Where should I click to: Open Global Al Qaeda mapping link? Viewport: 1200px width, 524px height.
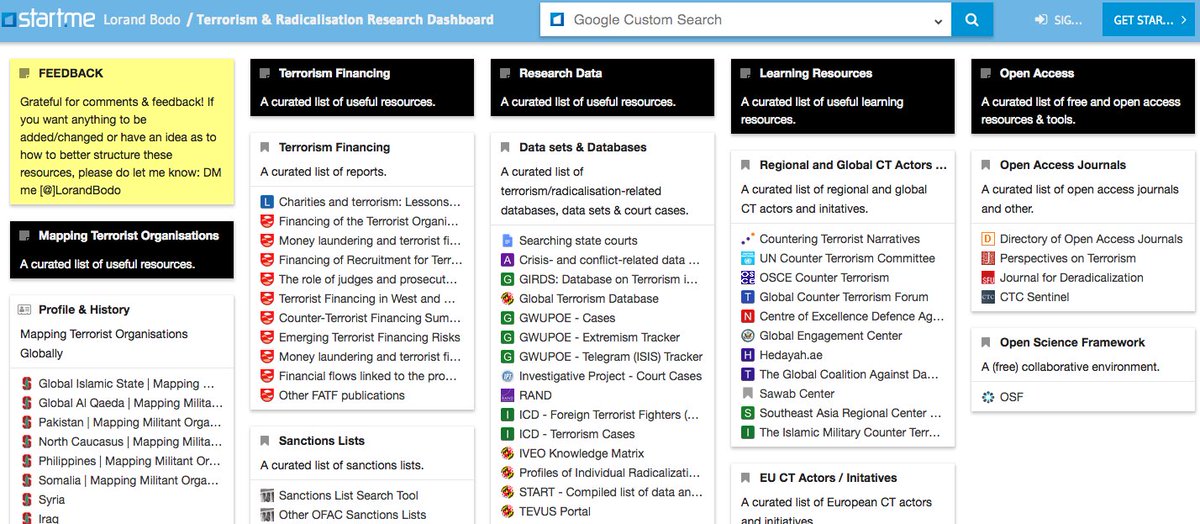pyautogui.click(x=130, y=403)
